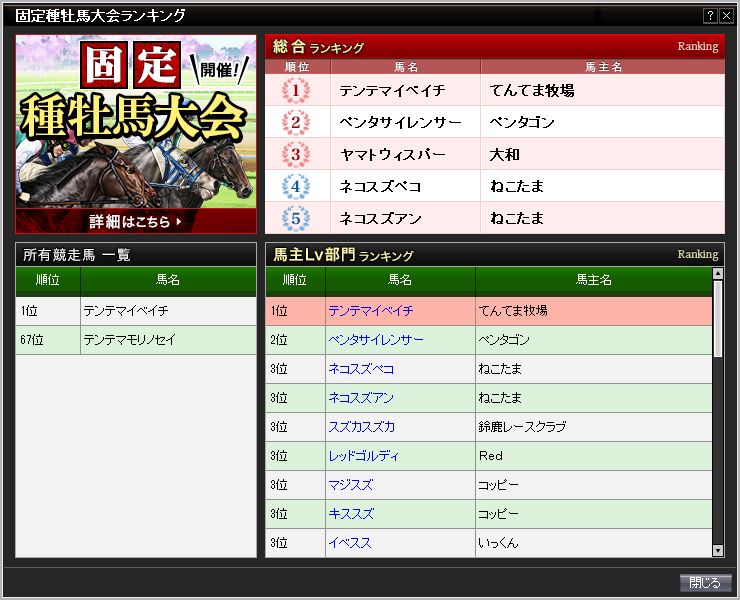Click owner ペンタゴン in 総合ランキング
The height and width of the screenshot is (600, 740).
click(522, 122)
